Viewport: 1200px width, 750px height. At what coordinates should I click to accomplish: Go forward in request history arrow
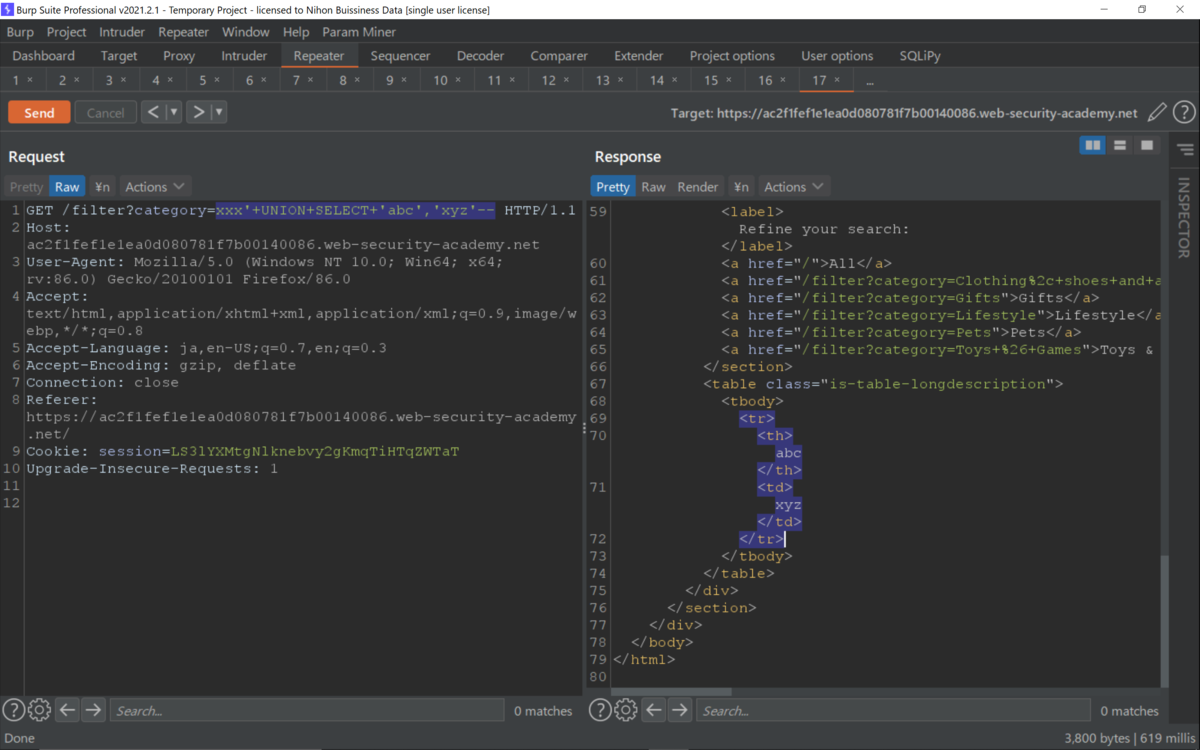(x=198, y=112)
